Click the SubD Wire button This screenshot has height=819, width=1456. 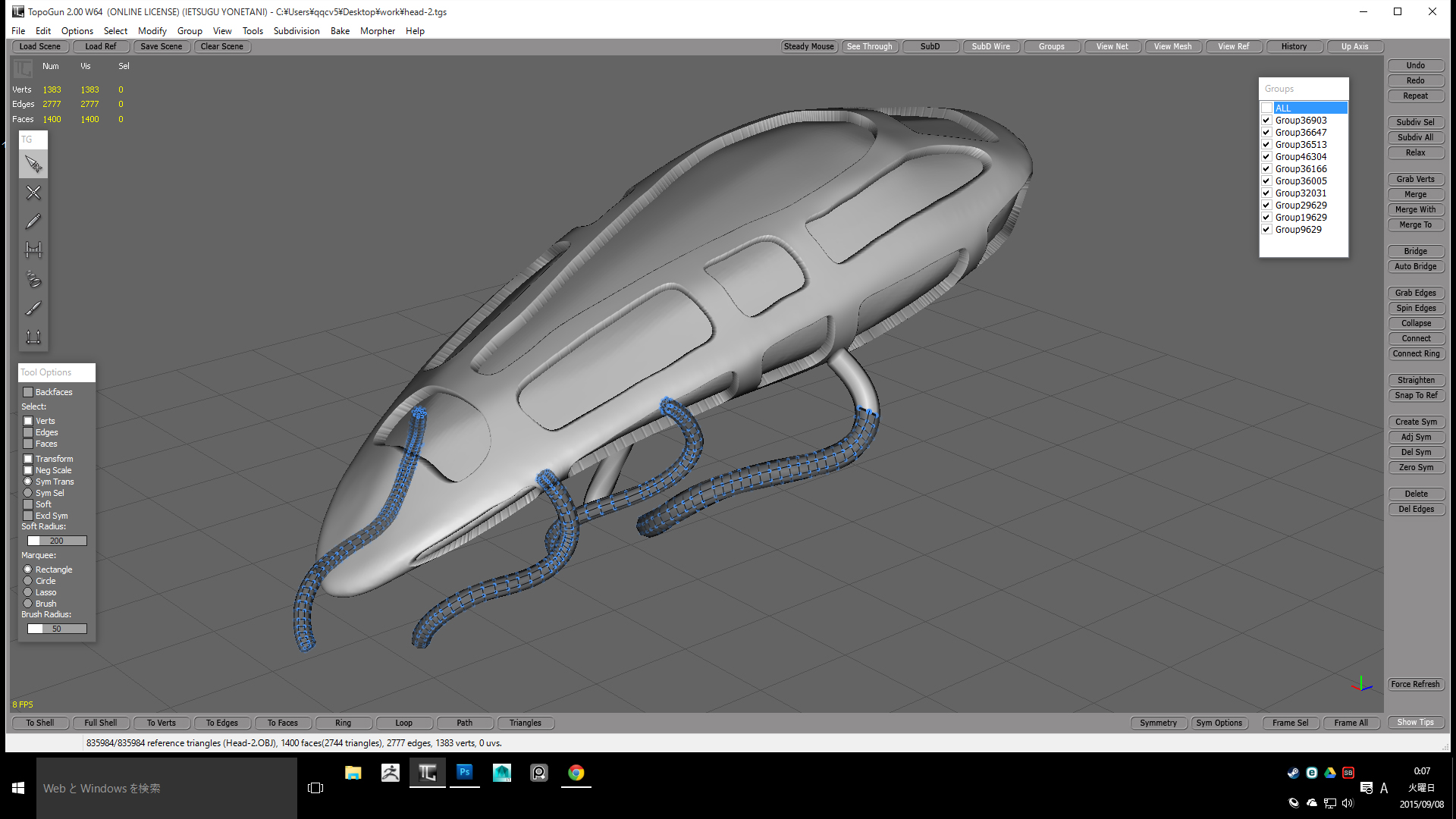[991, 46]
